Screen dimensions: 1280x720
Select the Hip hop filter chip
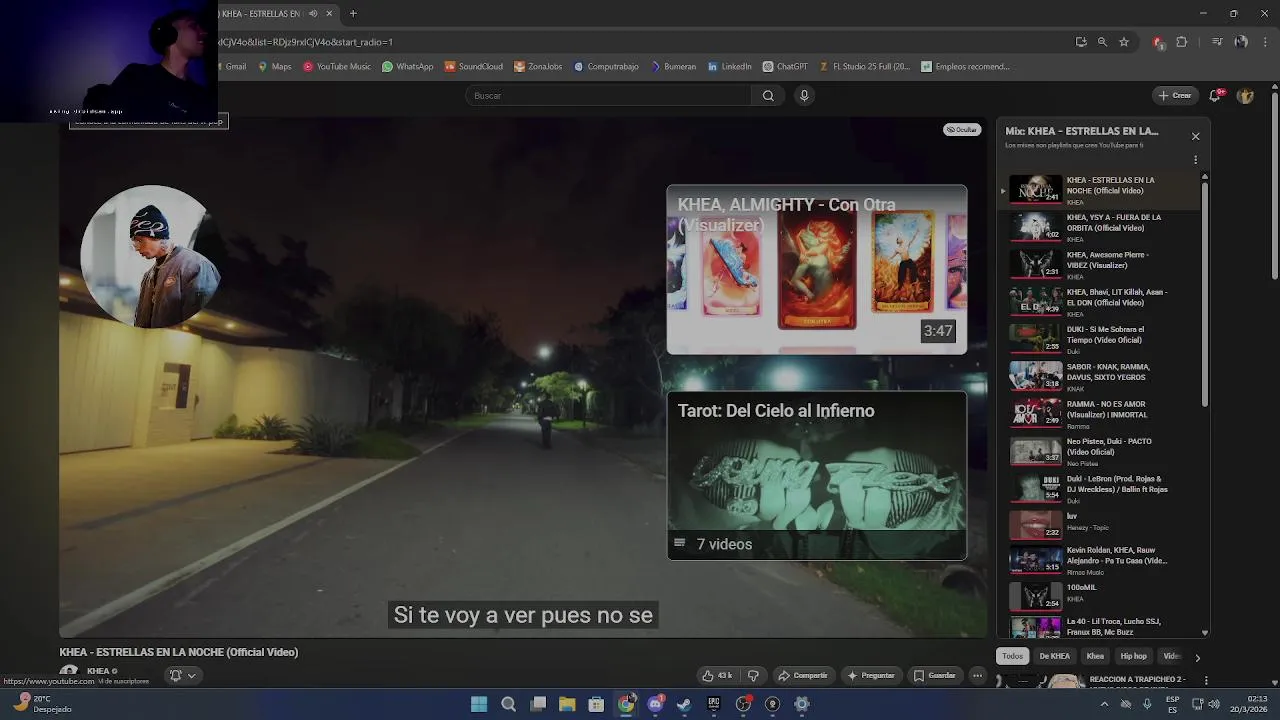[1133, 656]
